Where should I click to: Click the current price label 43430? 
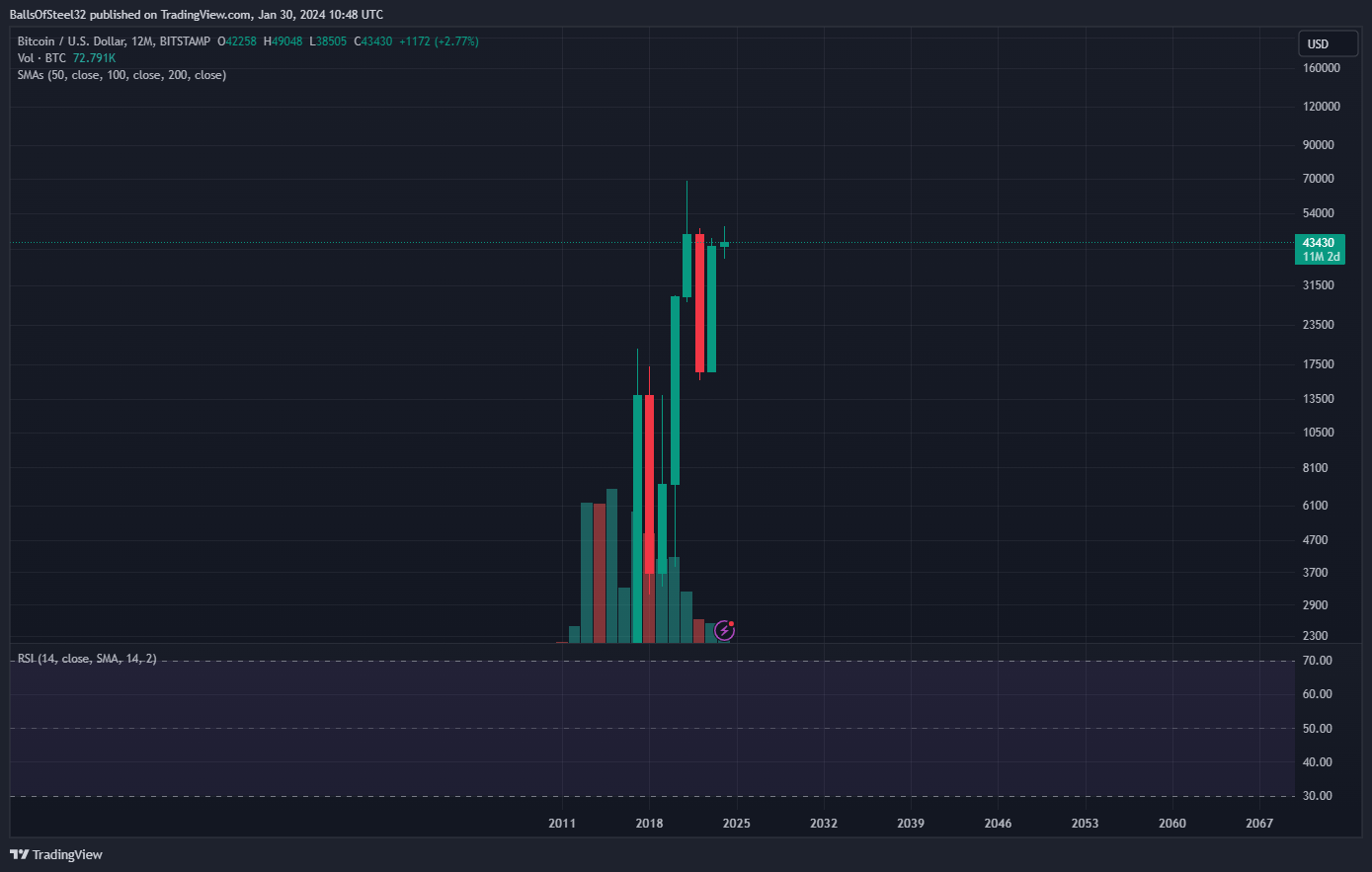(1319, 243)
